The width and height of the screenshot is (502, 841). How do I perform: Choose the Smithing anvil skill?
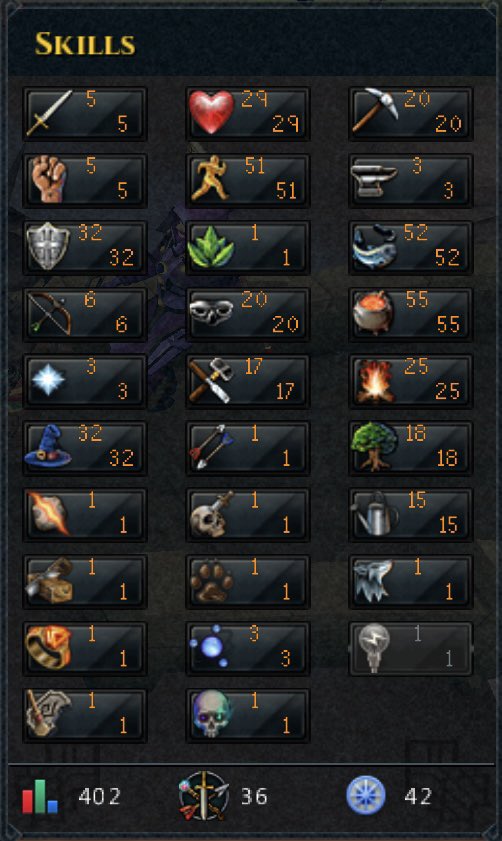click(411, 180)
